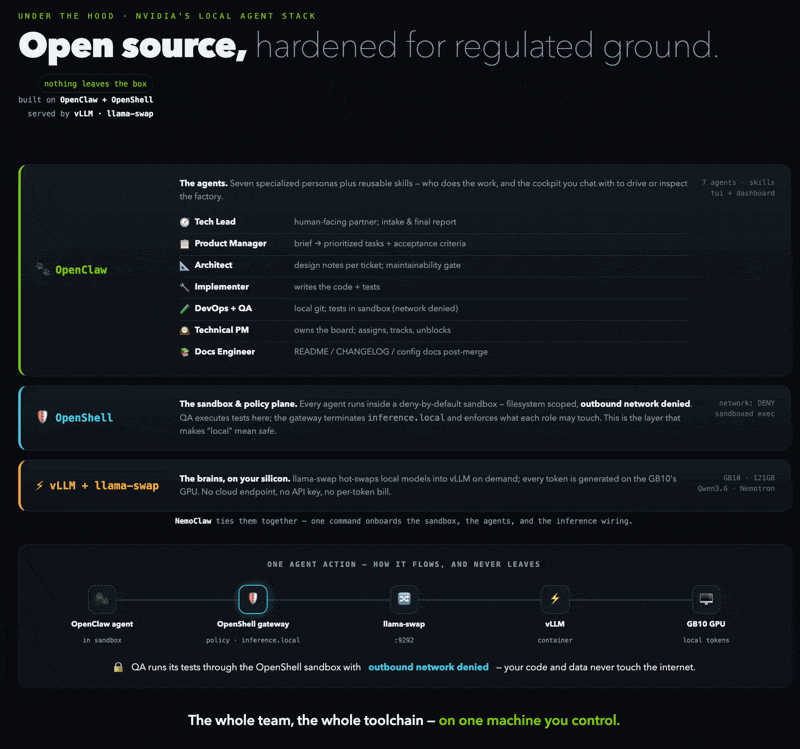Click the 'NemoClaw' bold word

click(x=193, y=521)
